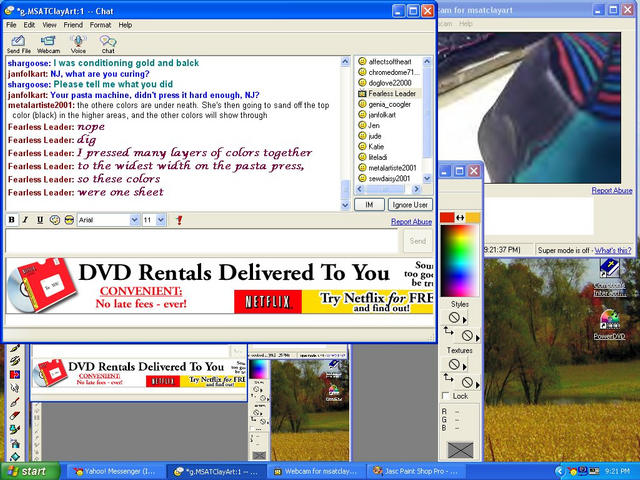This screenshot has width=640, height=480.
Task: Click into the chat message input field
Action: (x=202, y=241)
